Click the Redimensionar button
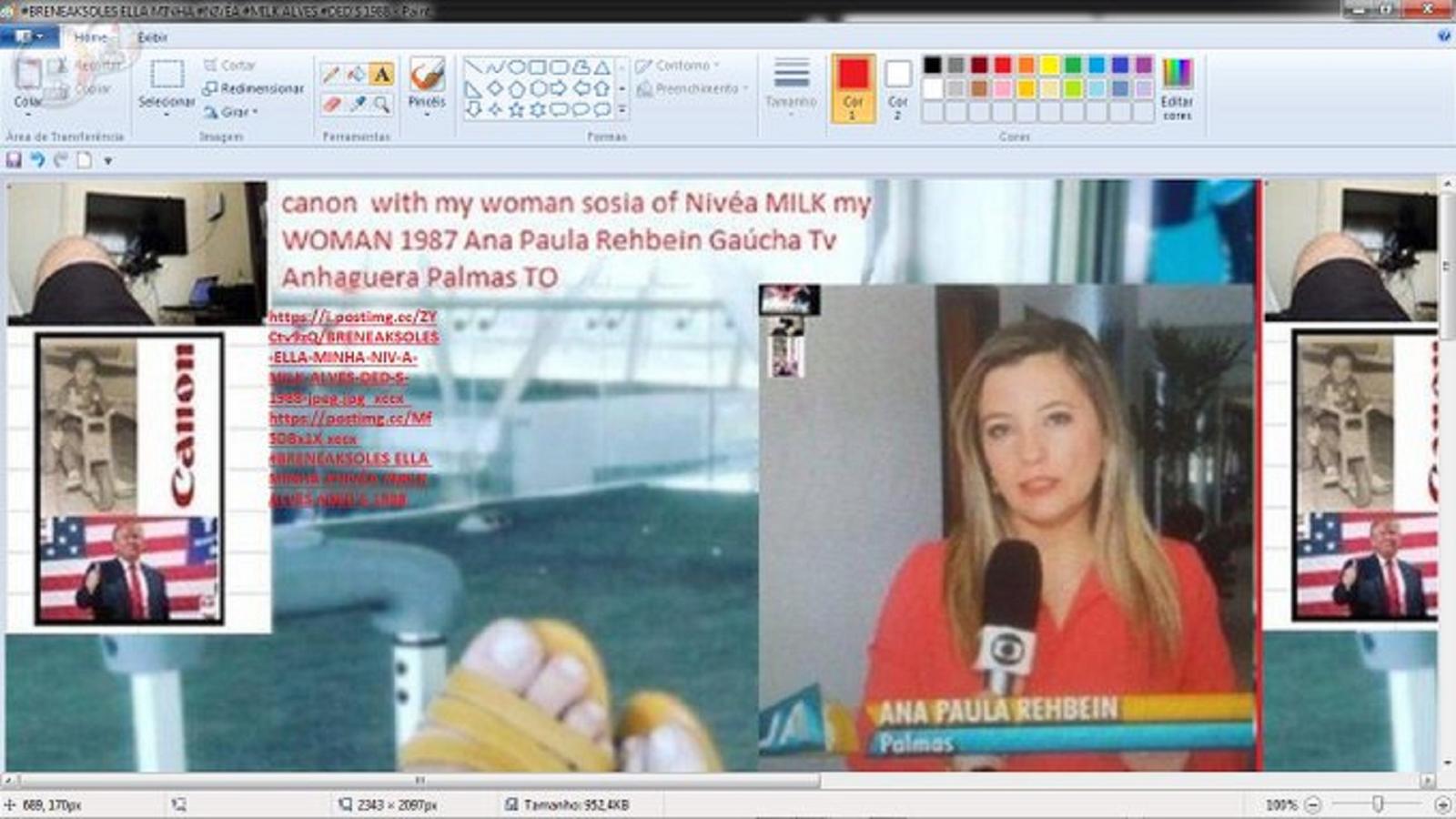The image size is (1456, 819). (x=253, y=89)
